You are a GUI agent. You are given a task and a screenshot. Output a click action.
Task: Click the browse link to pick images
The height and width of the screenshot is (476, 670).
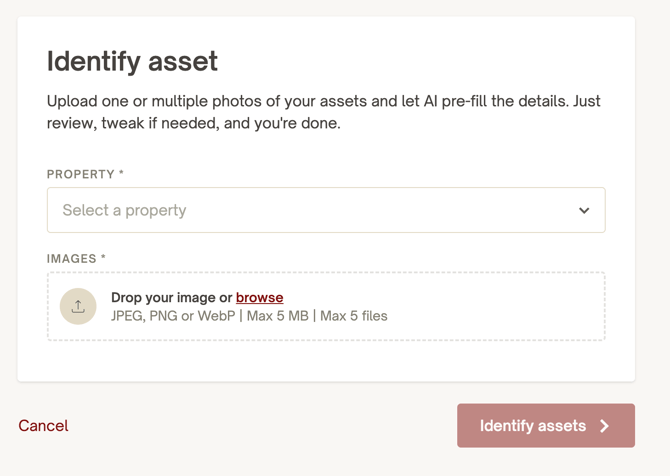pyautogui.click(x=259, y=297)
